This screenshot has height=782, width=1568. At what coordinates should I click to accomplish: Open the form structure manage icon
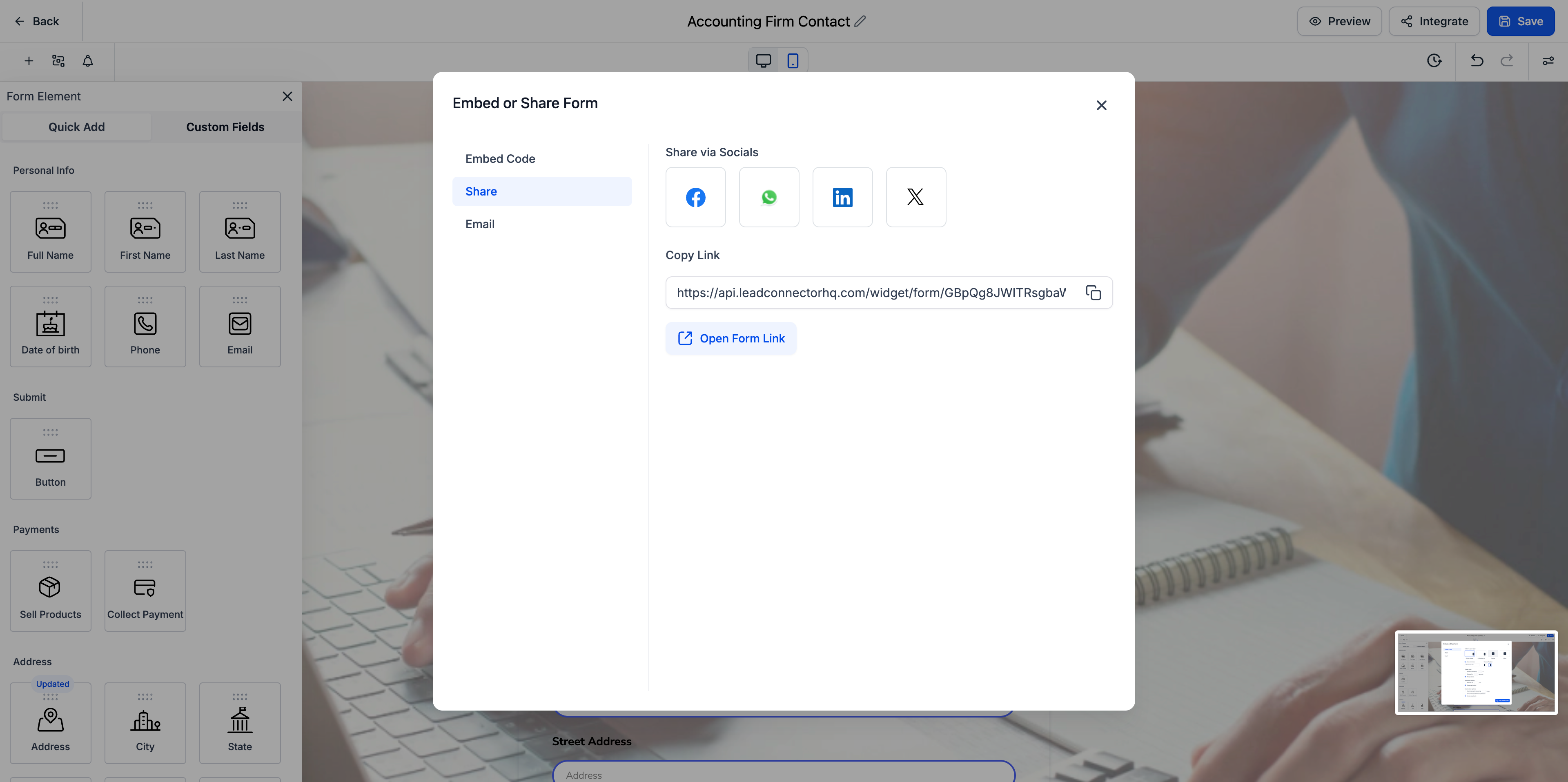click(58, 61)
